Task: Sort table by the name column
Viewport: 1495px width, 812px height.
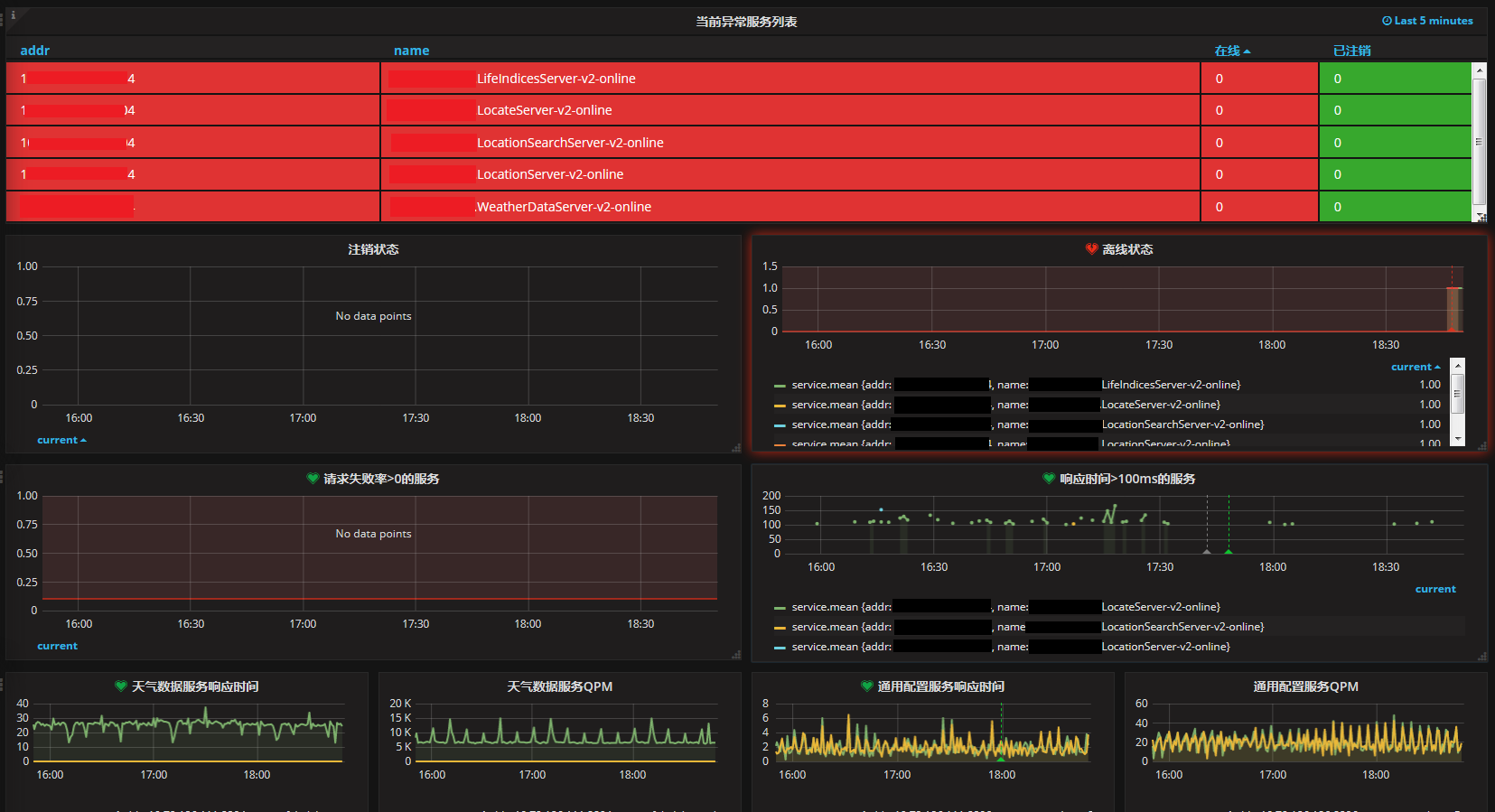Action: (x=411, y=51)
